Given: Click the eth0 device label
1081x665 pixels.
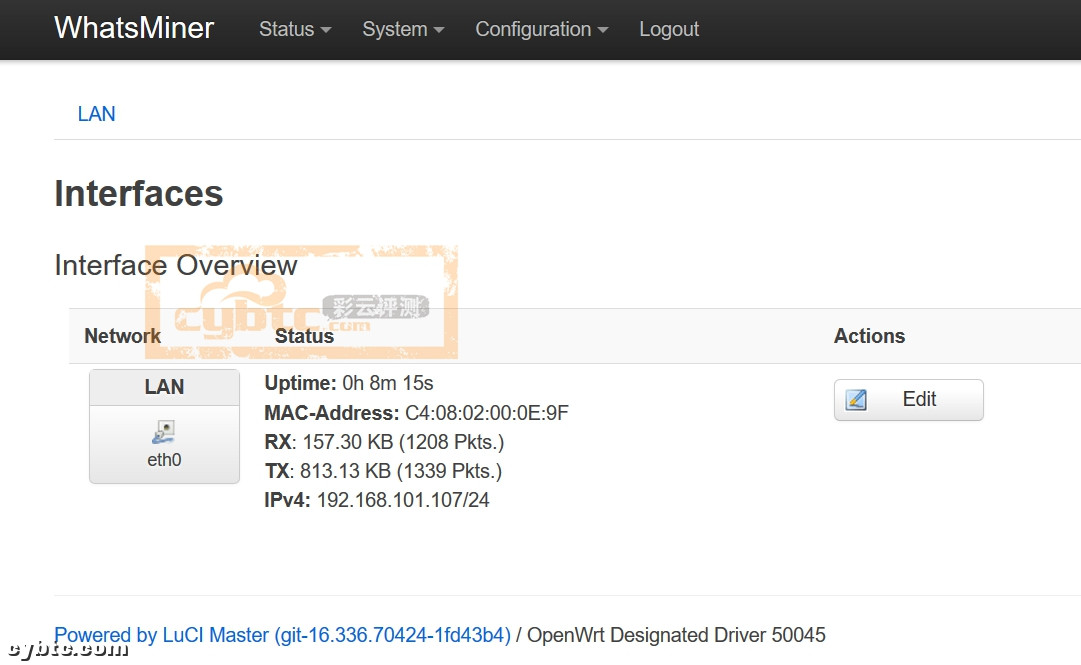Looking at the screenshot, I should [x=164, y=460].
